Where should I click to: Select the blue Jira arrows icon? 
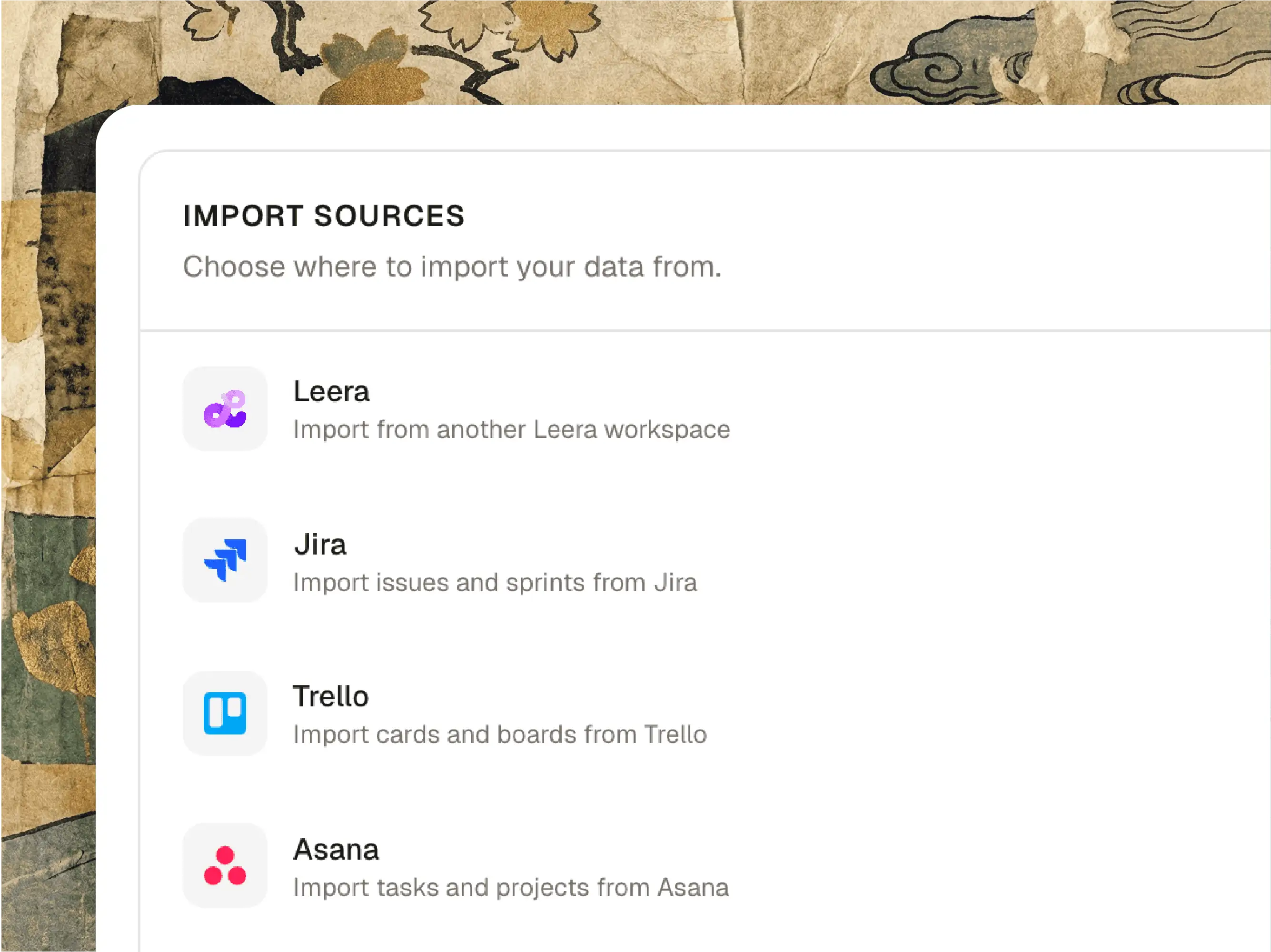pos(225,561)
